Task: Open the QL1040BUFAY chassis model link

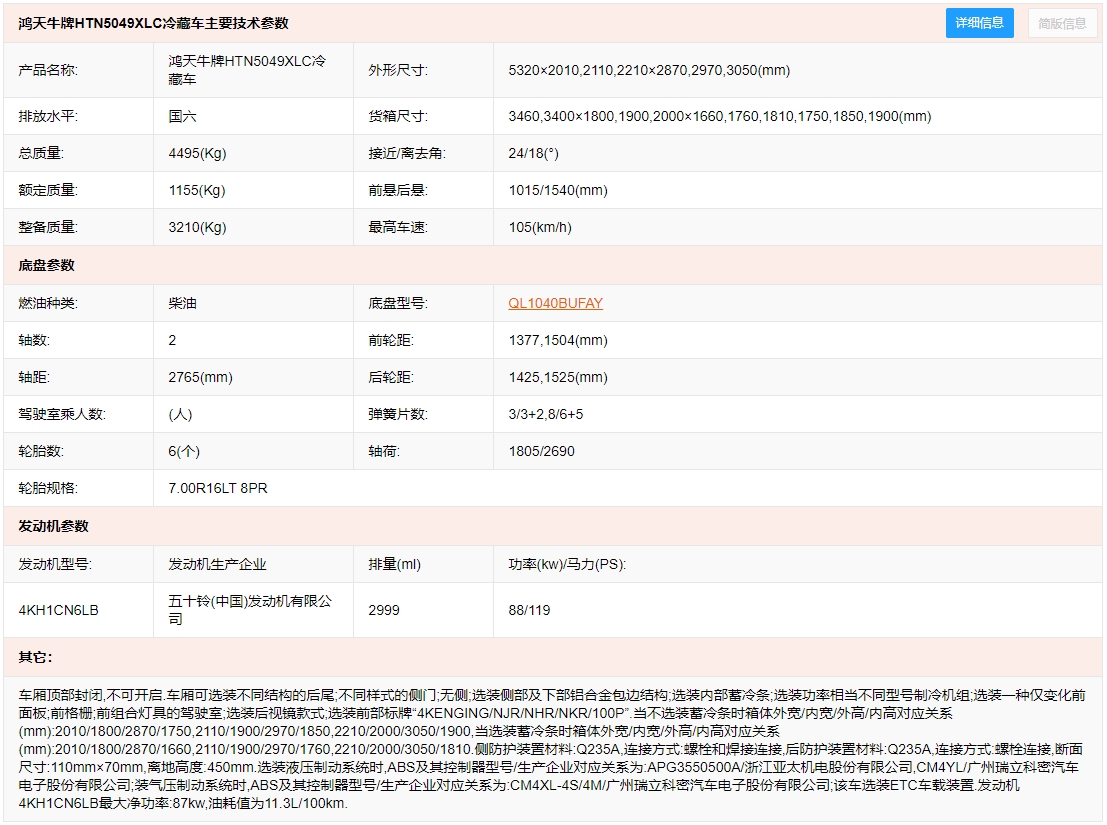Action: point(555,303)
